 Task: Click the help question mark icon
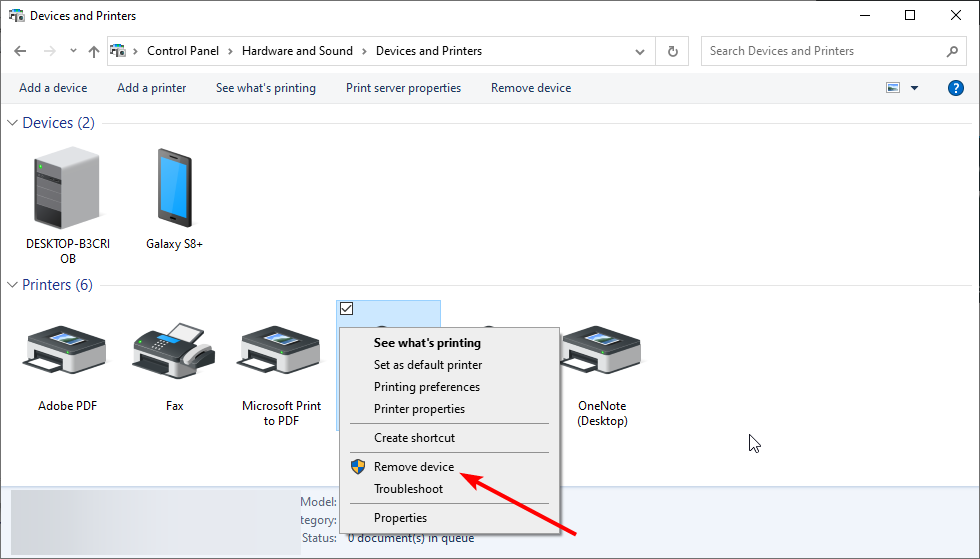pyautogui.click(x=956, y=88)
